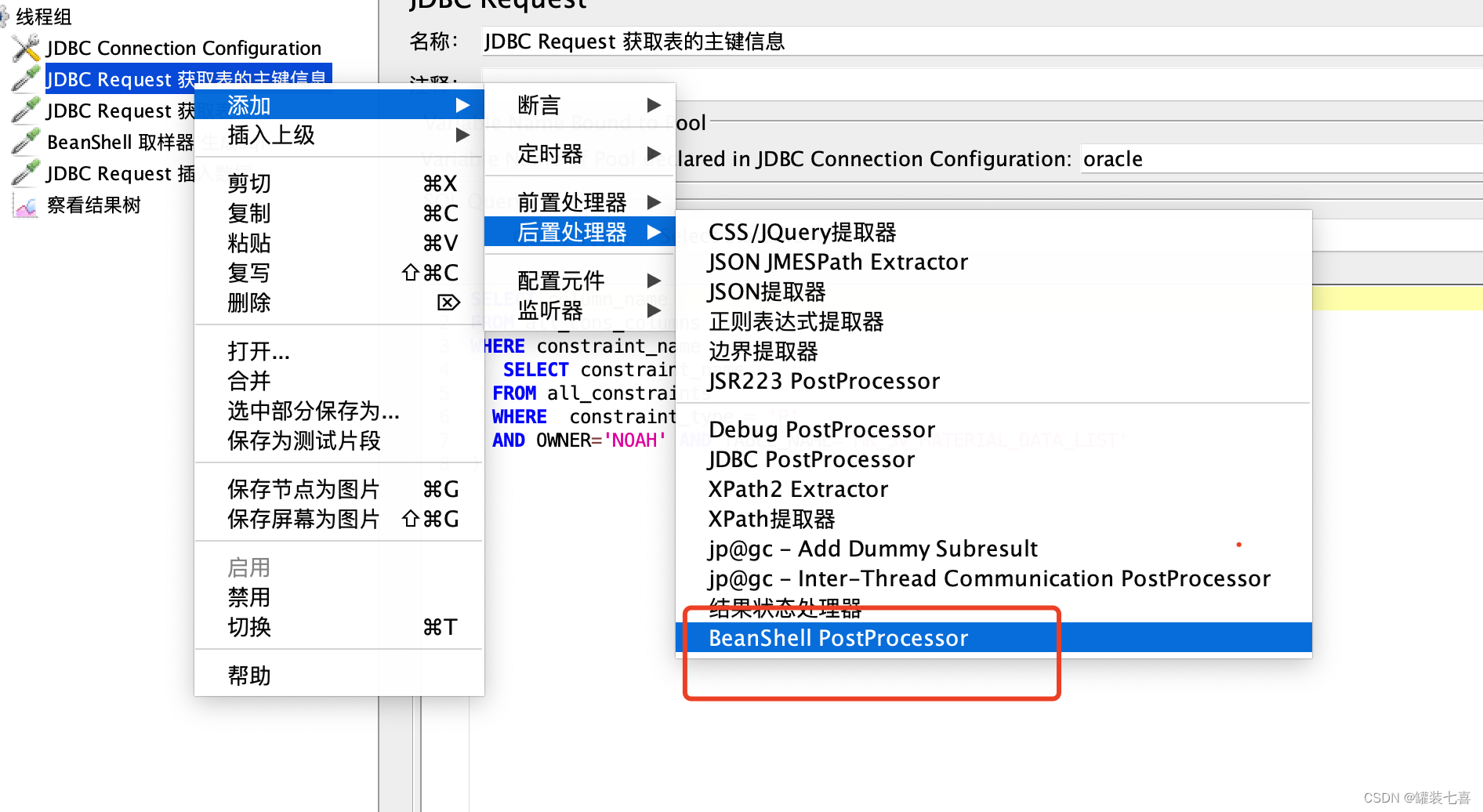Click the pipette icon of the highlighted JDBC Request
The width and height of the screenshot is (1483, 812).
[x=26, y=79]
